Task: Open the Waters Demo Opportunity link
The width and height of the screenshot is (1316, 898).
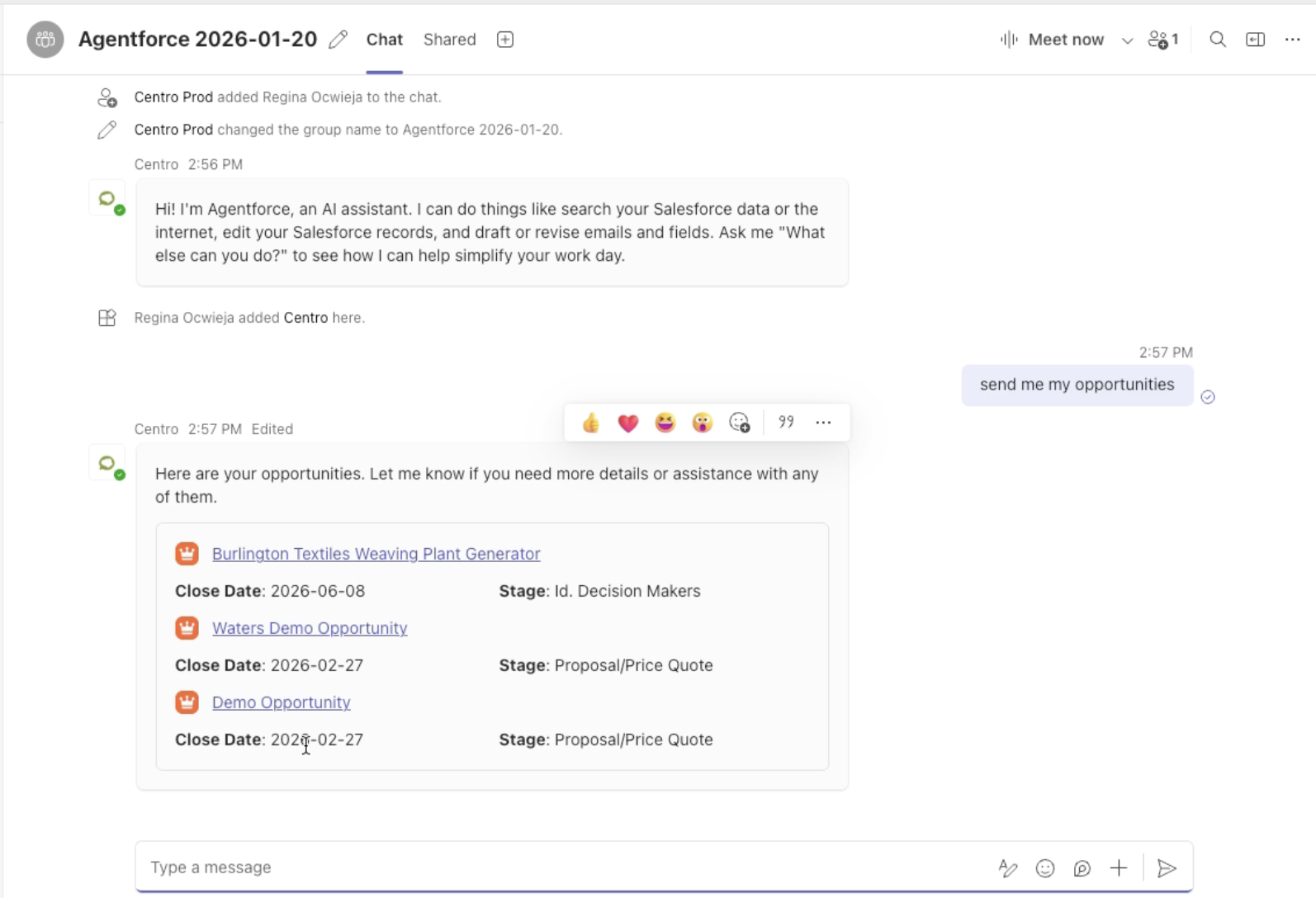Action: [x=310, y=628]
